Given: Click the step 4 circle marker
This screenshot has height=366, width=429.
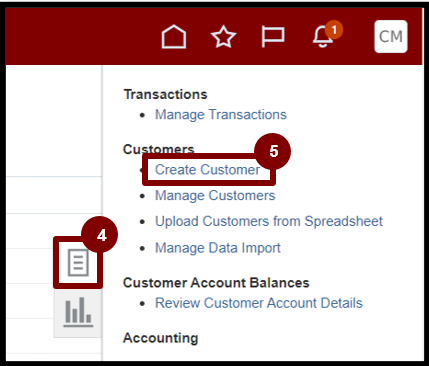Looking at the screenshot, I should tap(100, 235).
